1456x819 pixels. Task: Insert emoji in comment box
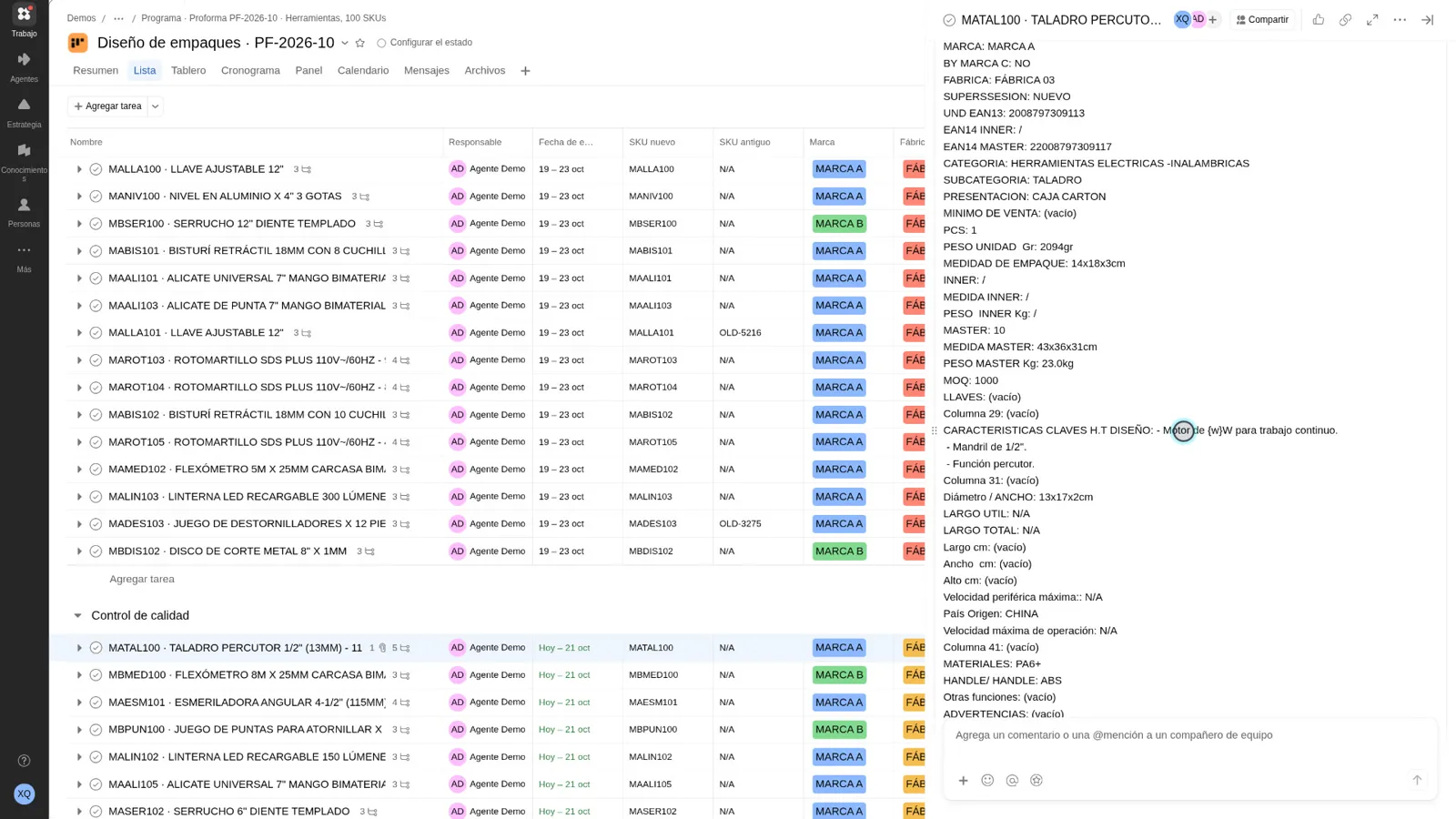987,780
